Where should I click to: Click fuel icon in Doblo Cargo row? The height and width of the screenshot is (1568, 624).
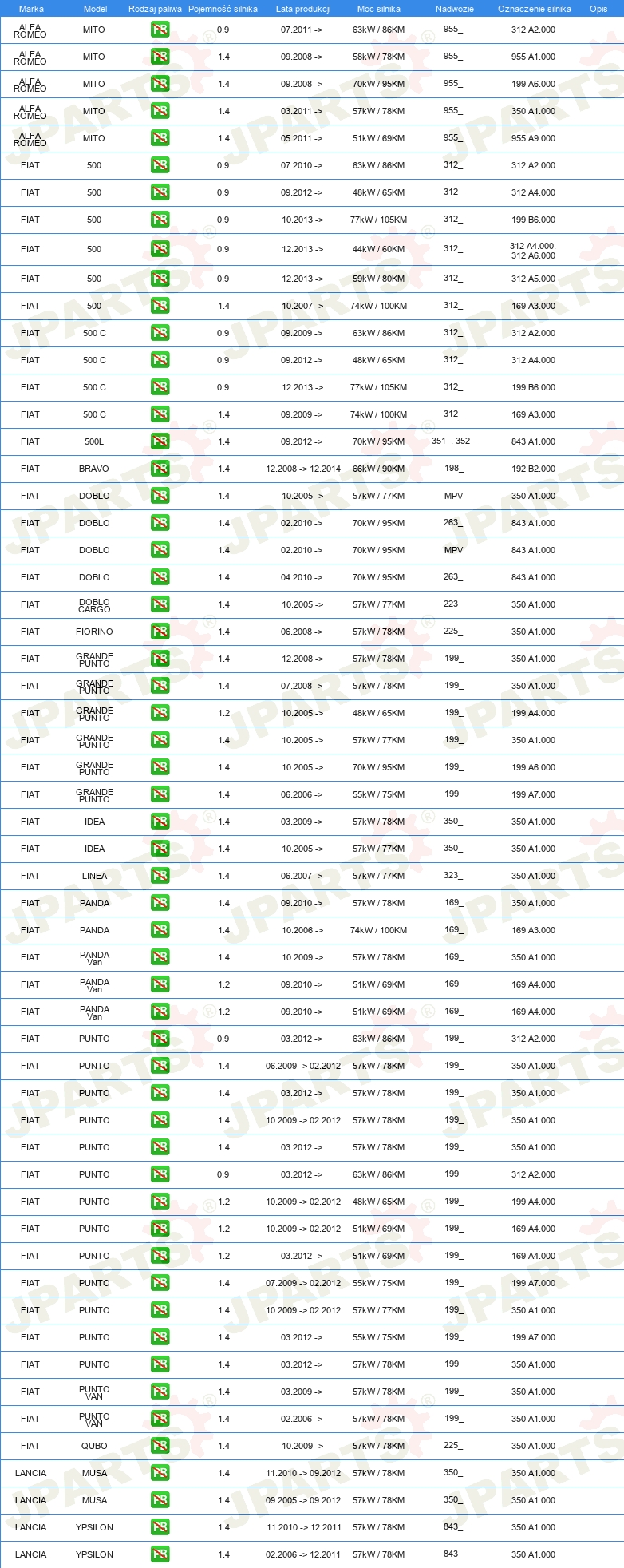[x=160, y=604]
